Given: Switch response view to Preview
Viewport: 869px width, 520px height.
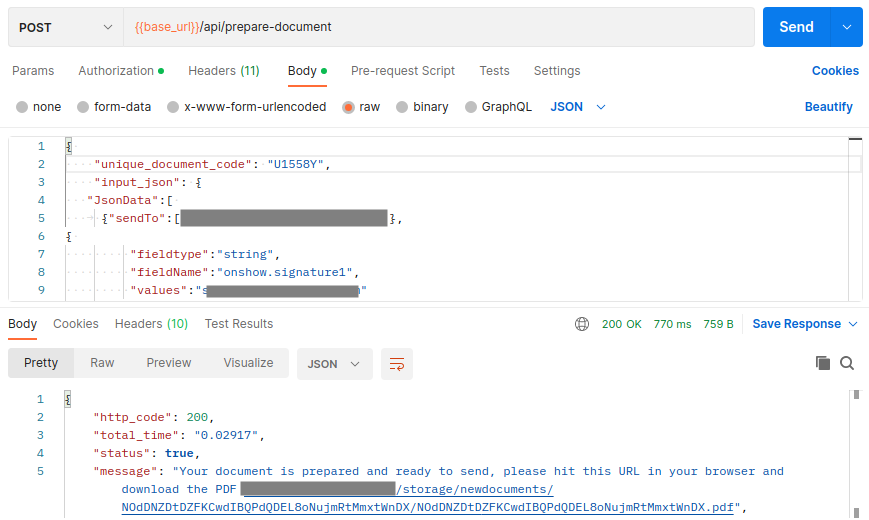Looking at the screenshot, I should [x=168, y=363].
